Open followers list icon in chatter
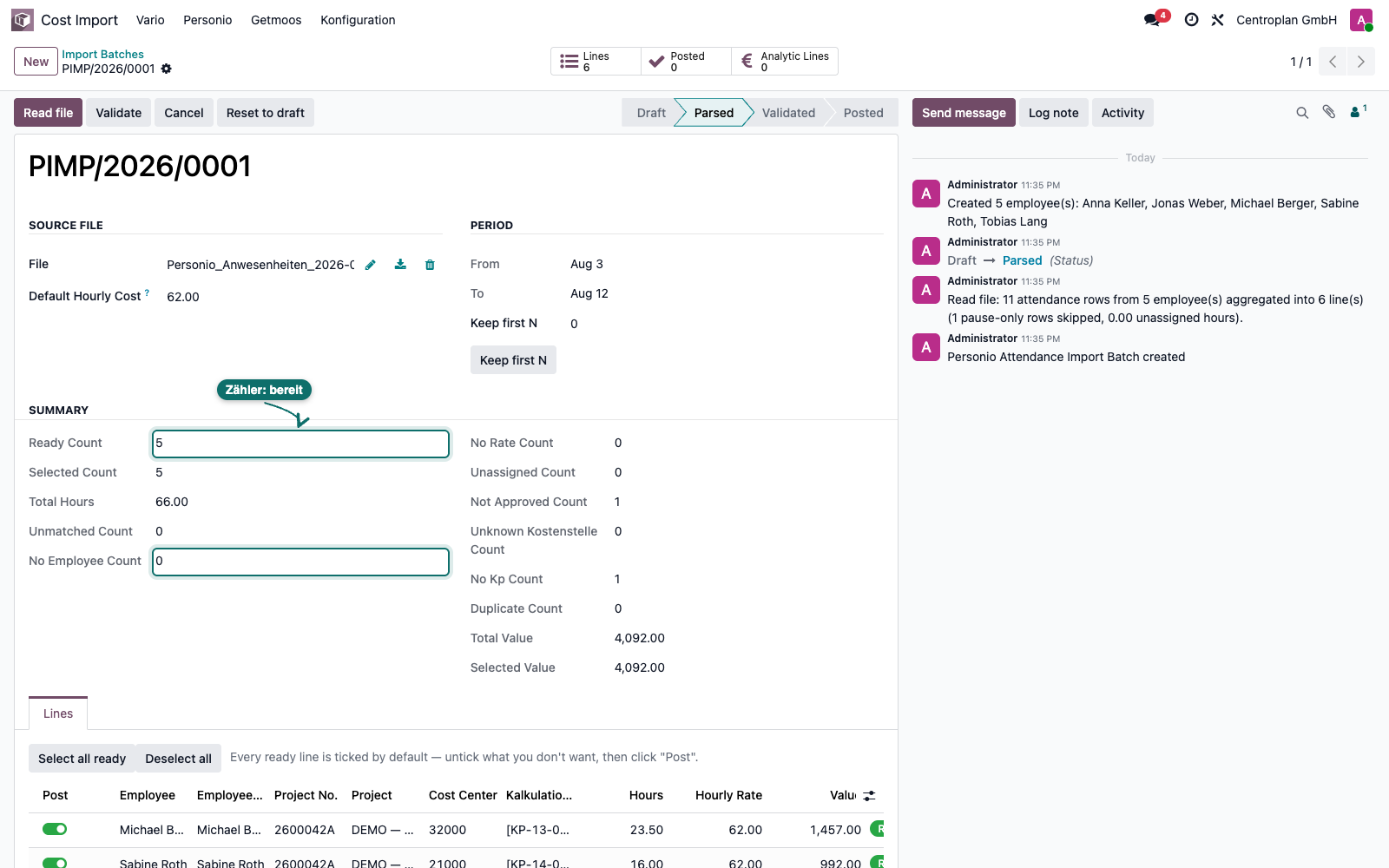This screenshot has width=1389, height=868. (1359, 111)
